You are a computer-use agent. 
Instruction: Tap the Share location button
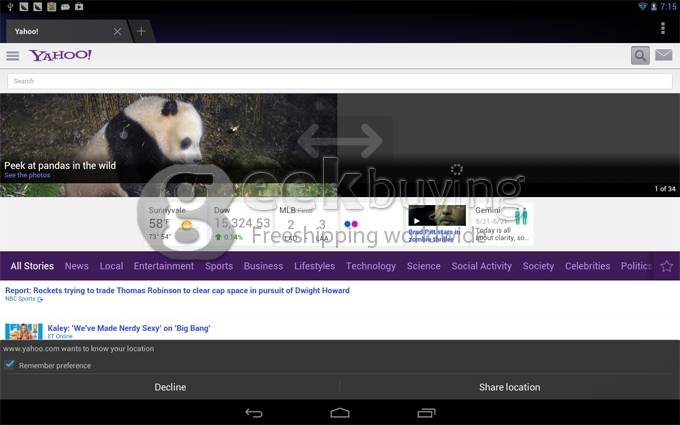click(x=509, y=387)
